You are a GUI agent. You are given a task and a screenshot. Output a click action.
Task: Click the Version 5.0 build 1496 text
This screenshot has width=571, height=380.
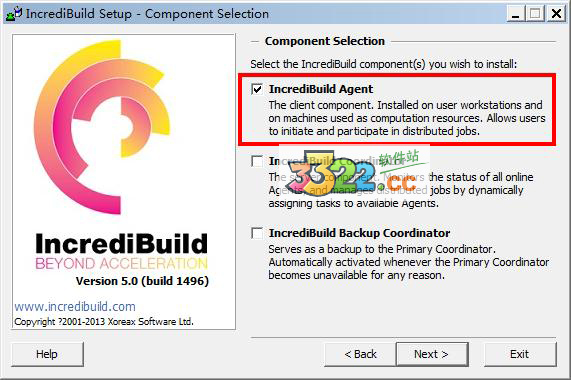142,281
